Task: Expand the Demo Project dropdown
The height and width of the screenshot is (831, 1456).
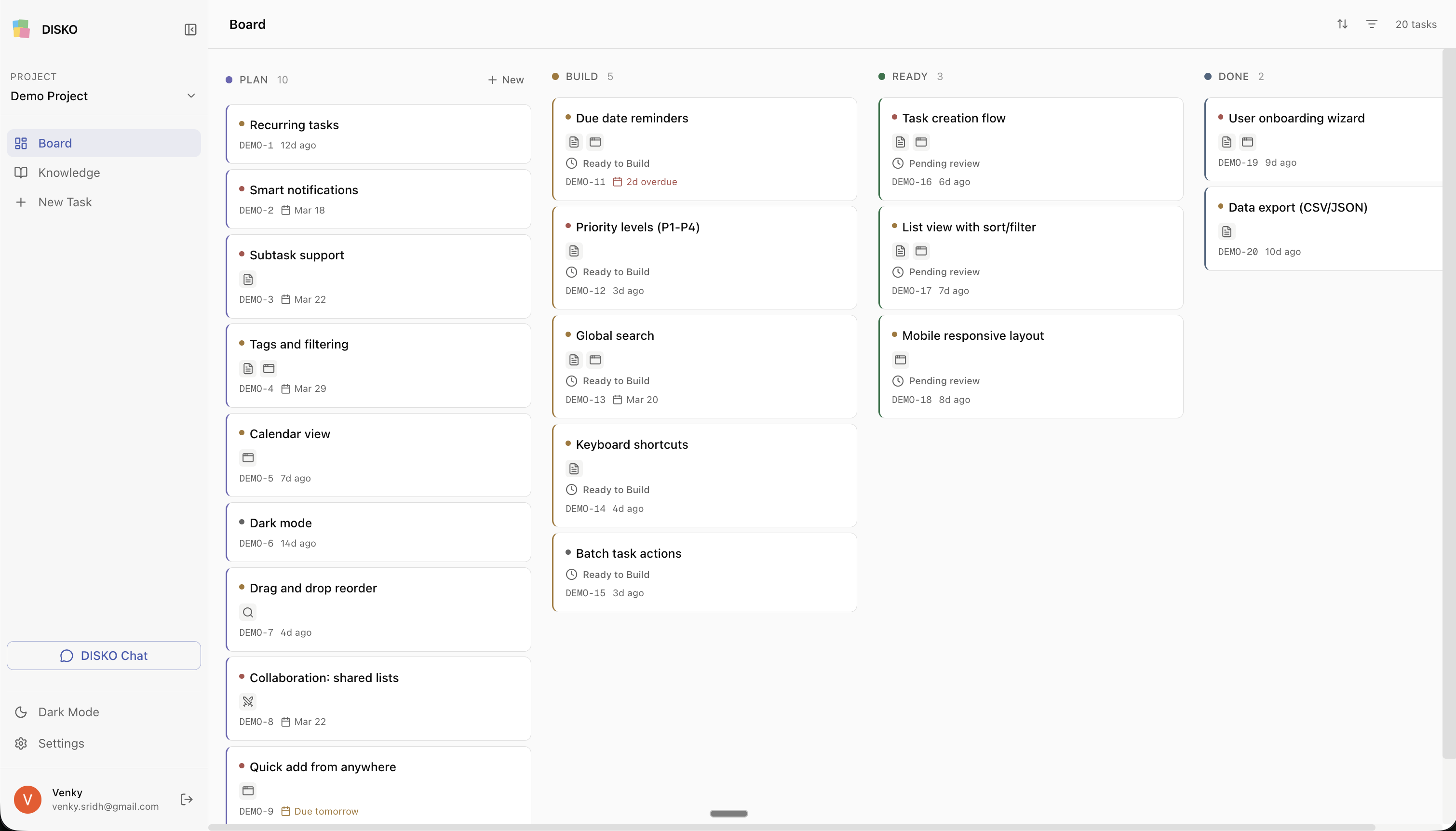Action: [x=190, y=96]
